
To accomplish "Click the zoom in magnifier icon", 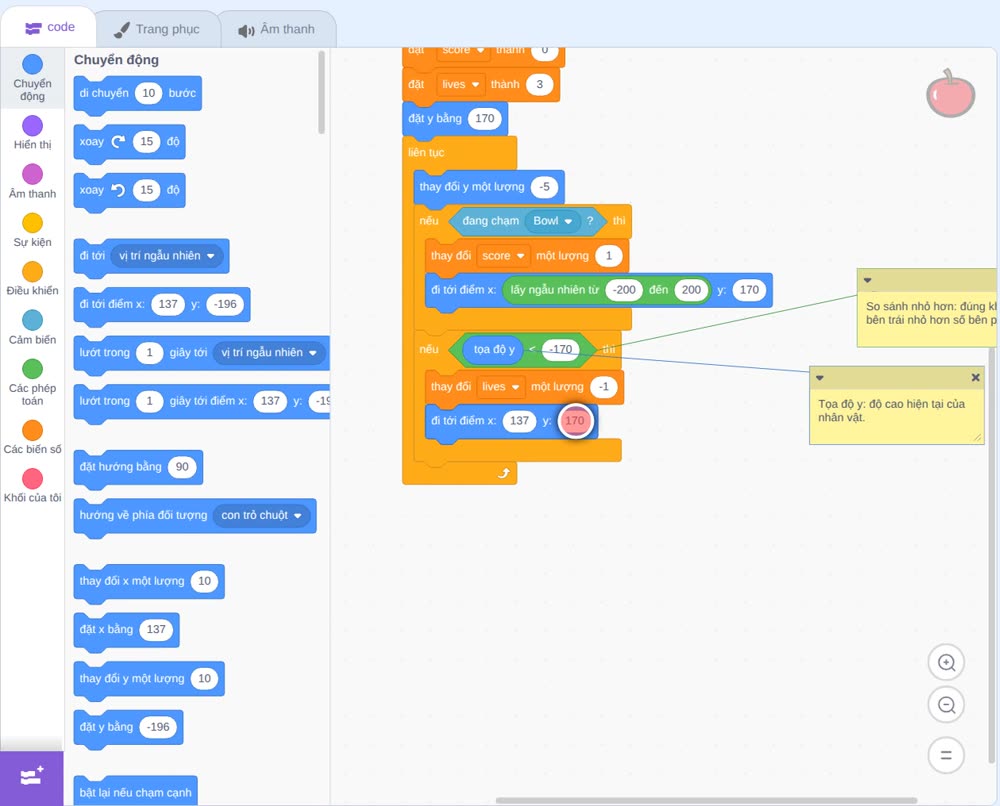I will (x=946, y=663).
